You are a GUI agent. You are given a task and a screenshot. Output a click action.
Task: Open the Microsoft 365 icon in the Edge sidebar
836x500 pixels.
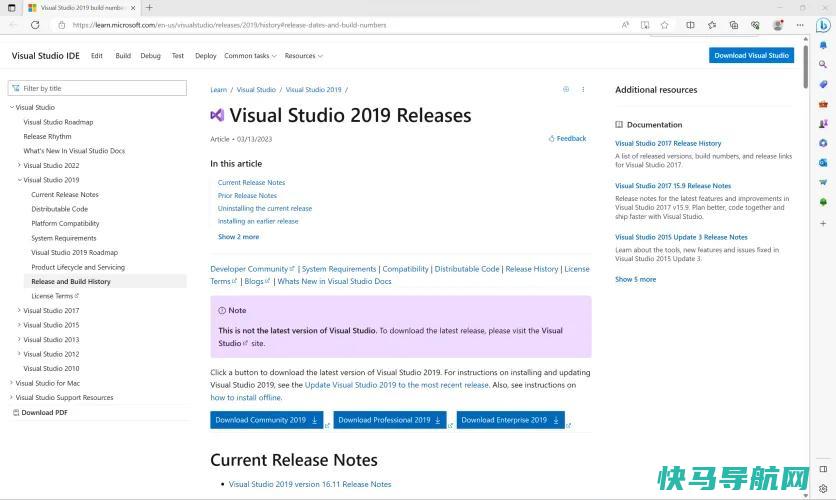823,143
